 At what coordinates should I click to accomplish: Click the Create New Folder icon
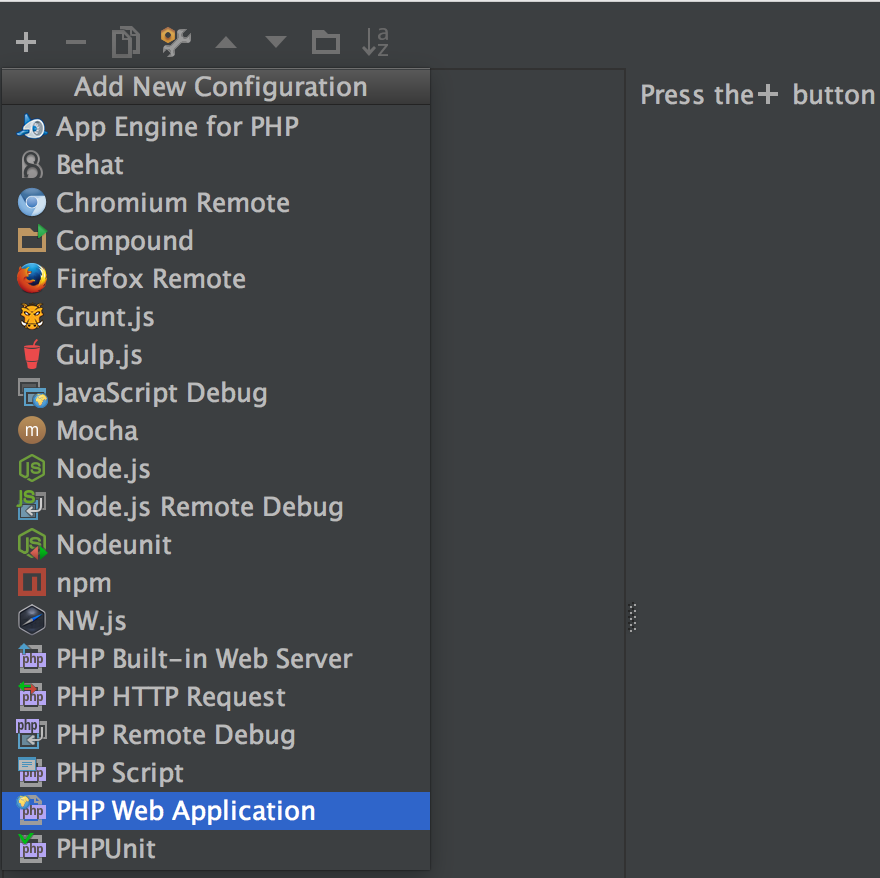click(x=326, y=42)
